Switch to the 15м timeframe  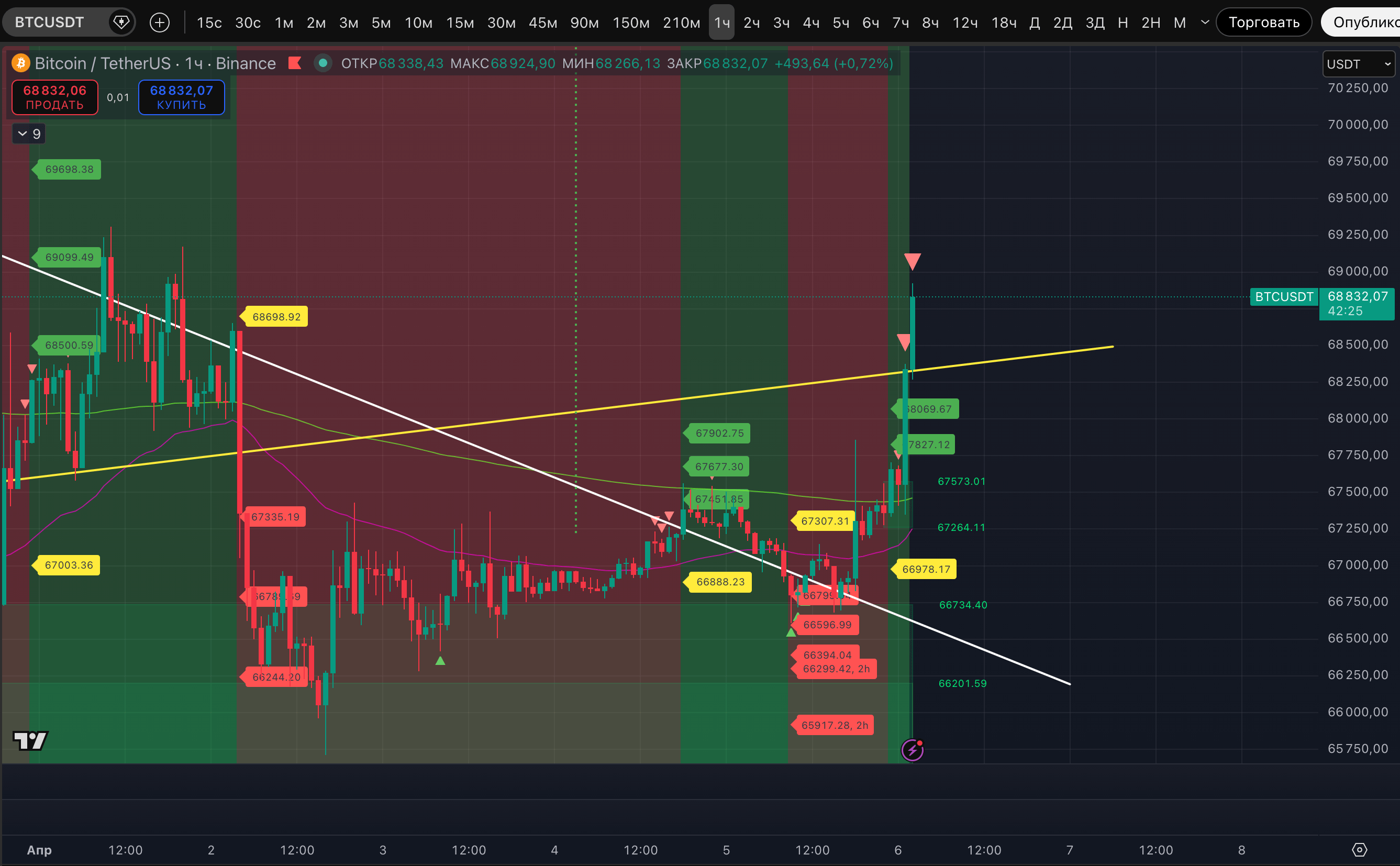(x=460, y=23)
